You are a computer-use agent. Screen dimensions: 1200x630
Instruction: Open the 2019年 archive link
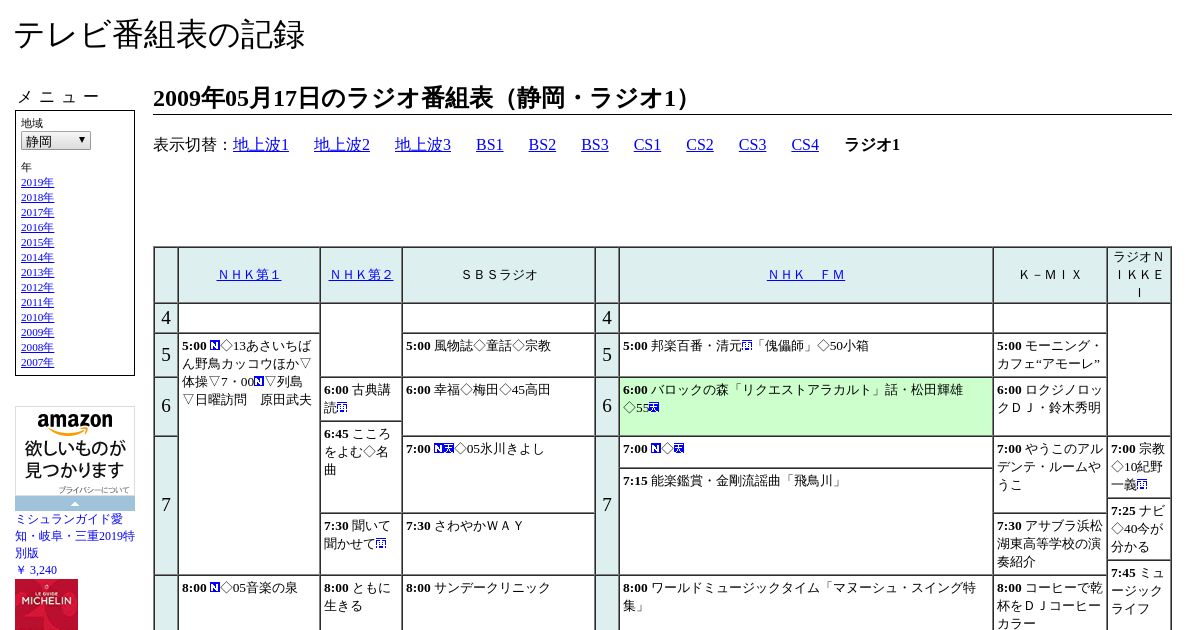pyautogui.click(x=37, y=182)
